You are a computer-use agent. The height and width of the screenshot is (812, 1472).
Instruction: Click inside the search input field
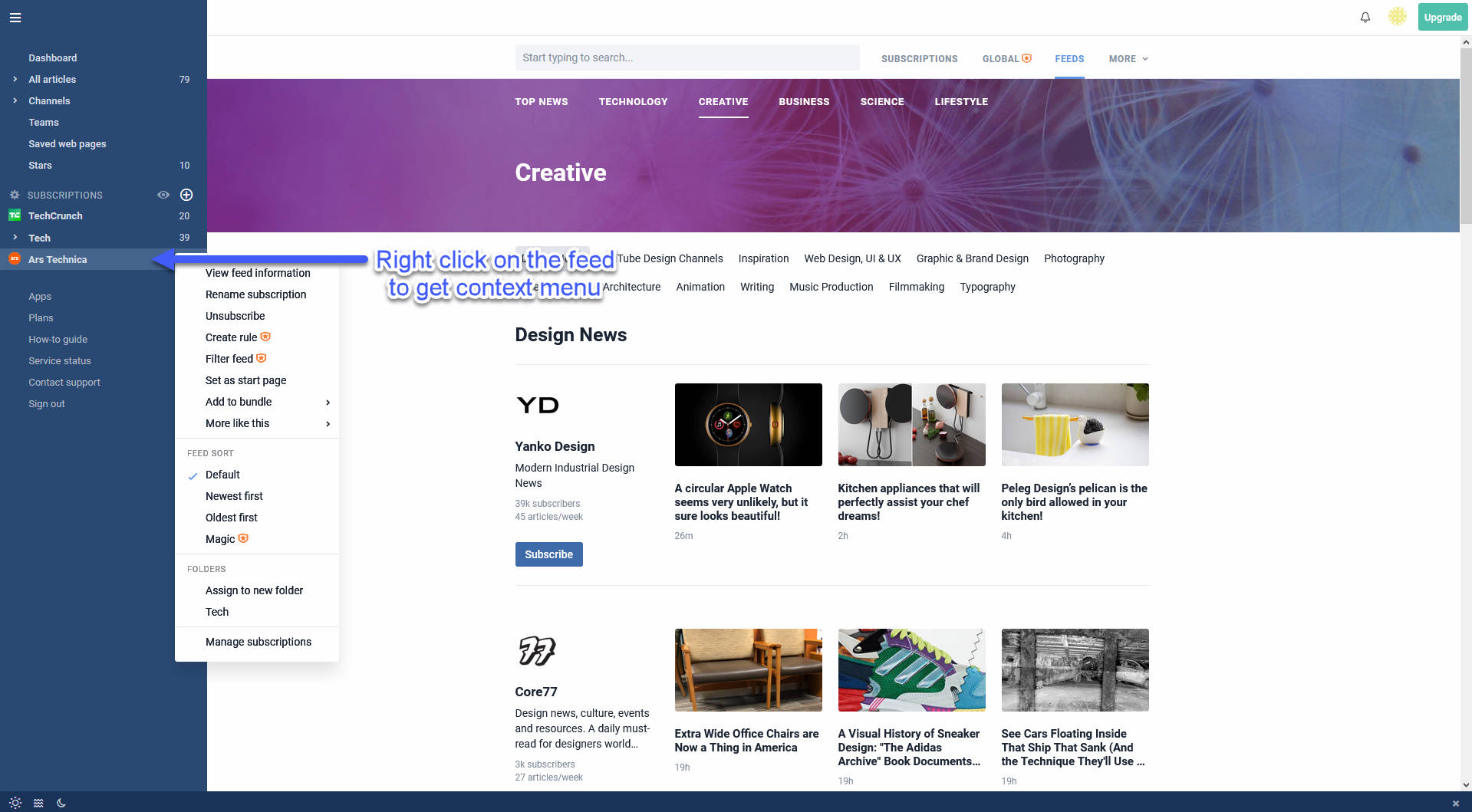click(687, 58)
